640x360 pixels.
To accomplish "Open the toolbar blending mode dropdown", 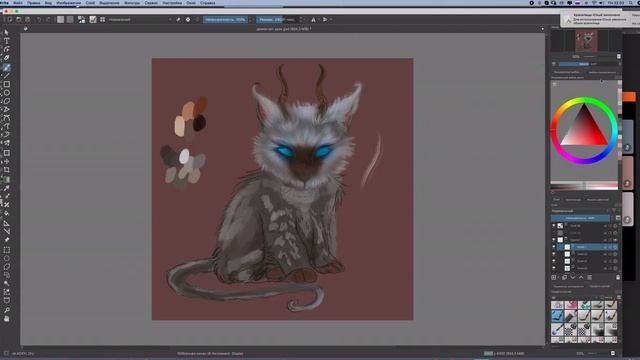I will click(x=140, y=19).
